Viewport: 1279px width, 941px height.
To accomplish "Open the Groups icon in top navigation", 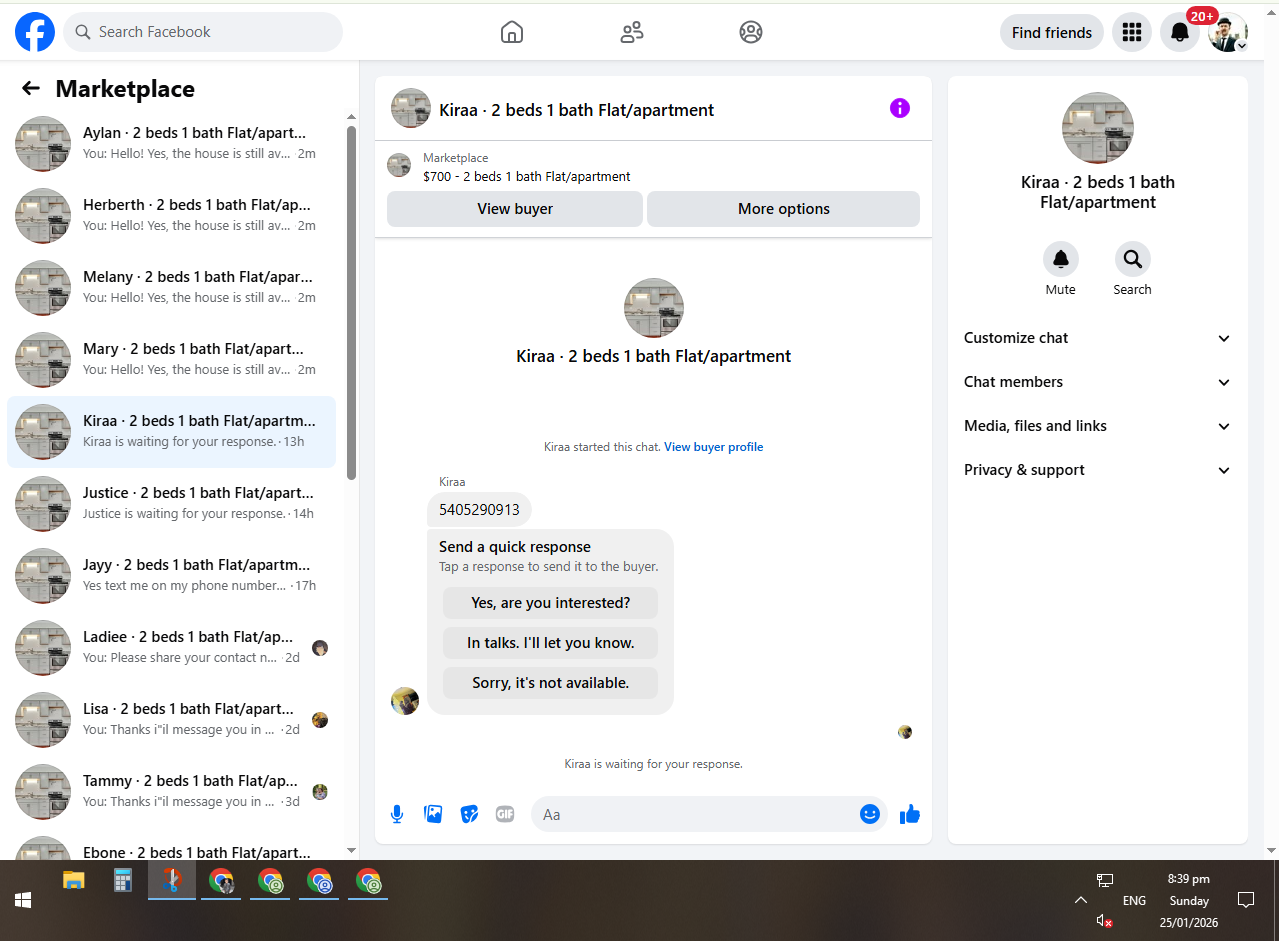I will pyautogui.click(x=751, y=32).
